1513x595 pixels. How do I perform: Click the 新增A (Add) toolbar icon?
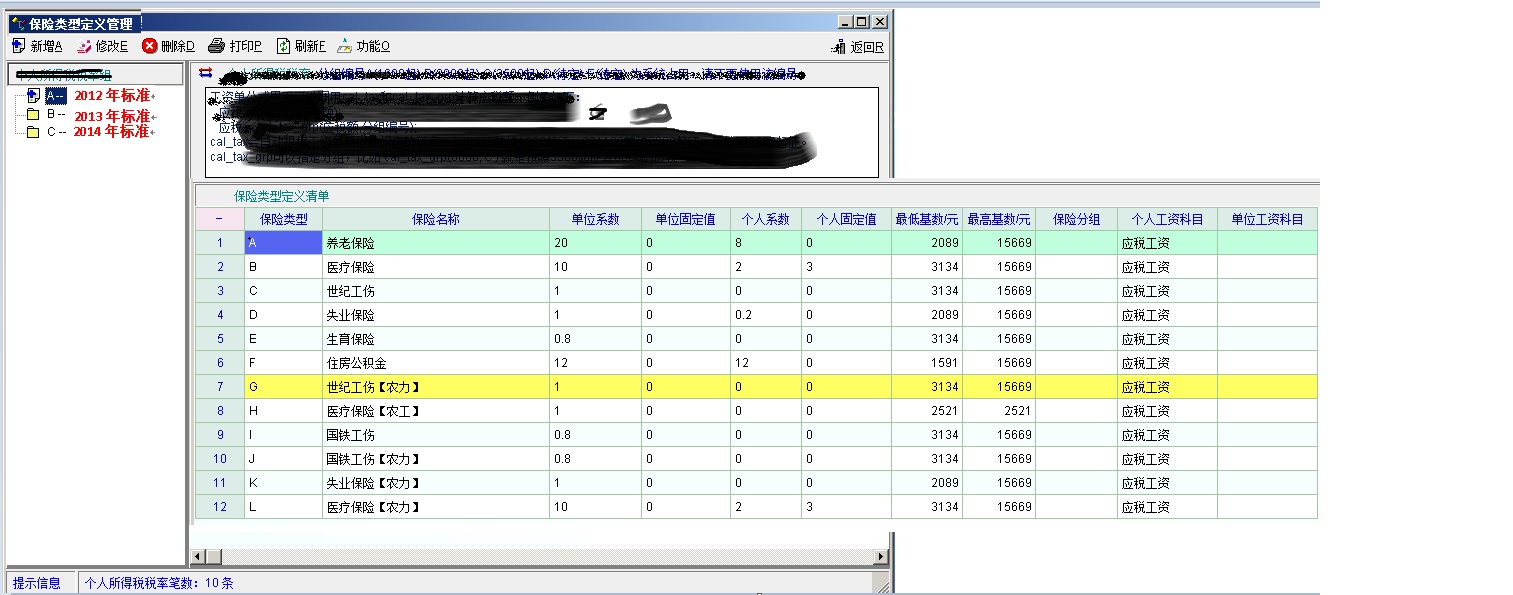19,46
